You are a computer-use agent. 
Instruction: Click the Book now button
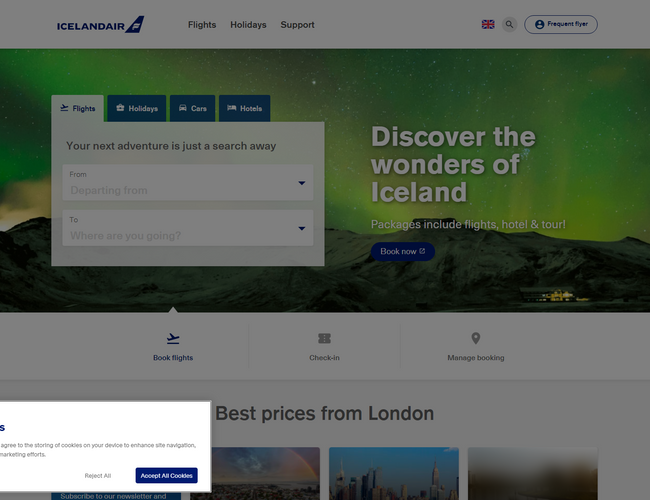pyautogui.click(x=403, y=251)
